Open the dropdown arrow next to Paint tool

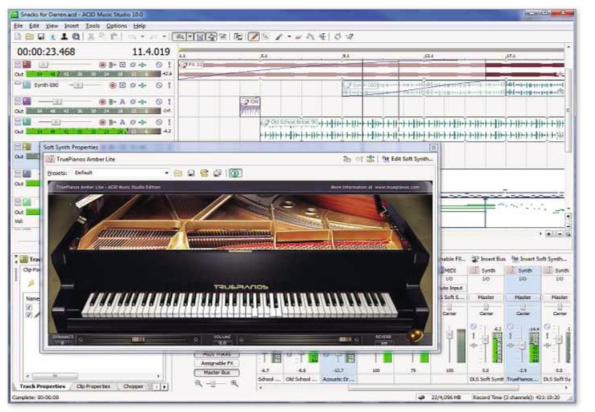pos(289,37)
